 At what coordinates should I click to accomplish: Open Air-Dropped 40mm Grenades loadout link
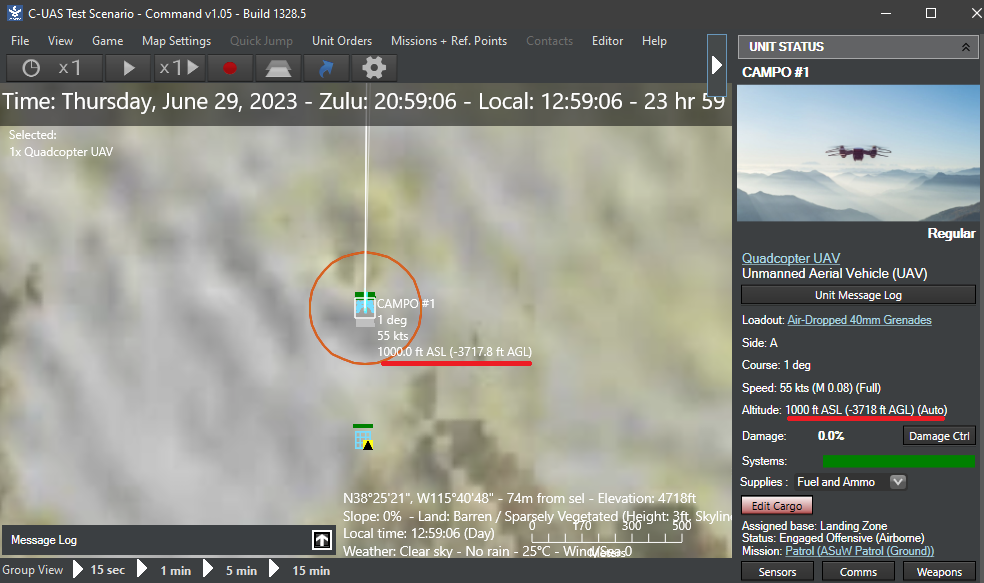tap(859, 320)
